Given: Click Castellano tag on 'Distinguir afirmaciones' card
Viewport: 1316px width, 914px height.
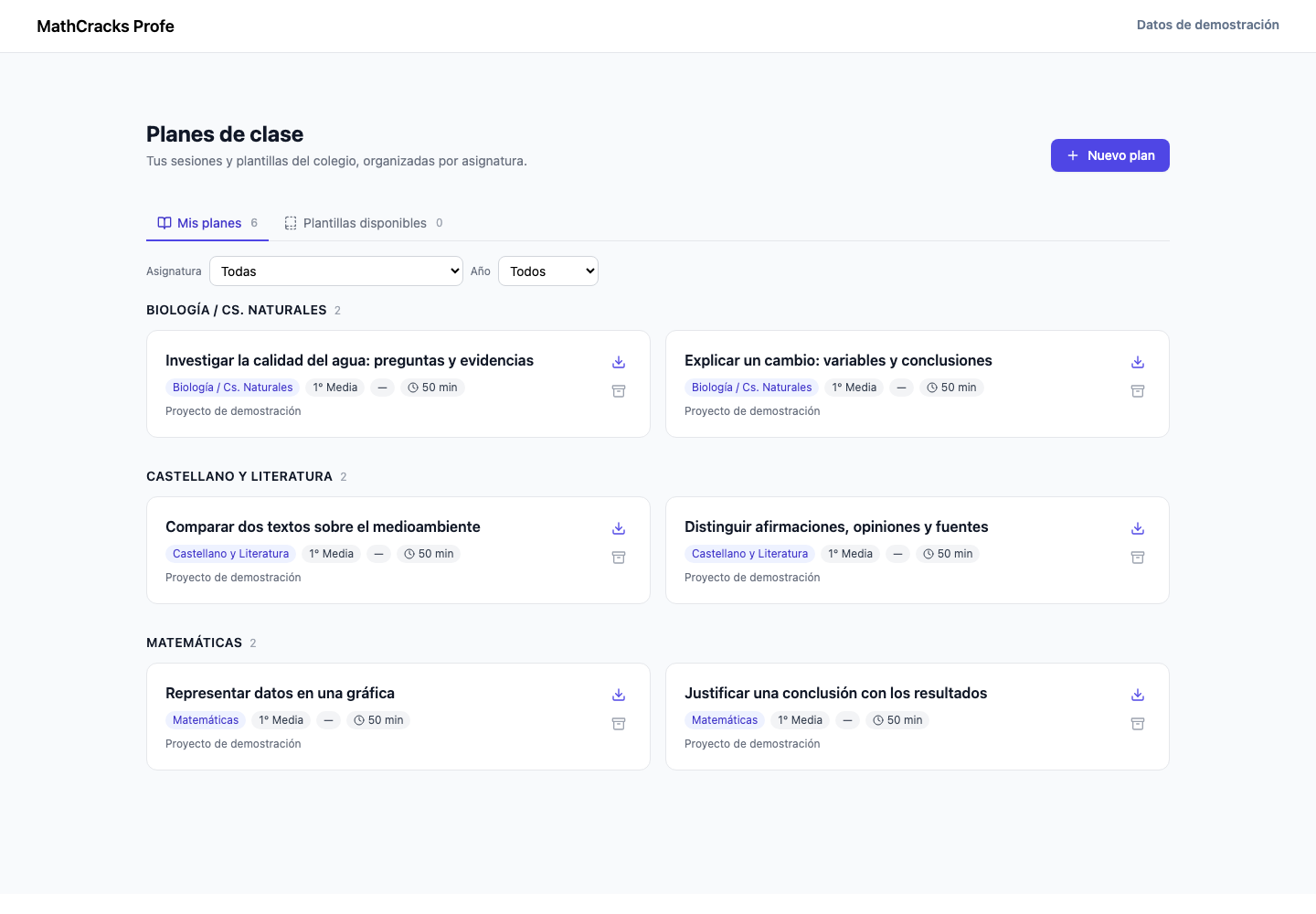Looking at the screenshot, I should [749, 554].
